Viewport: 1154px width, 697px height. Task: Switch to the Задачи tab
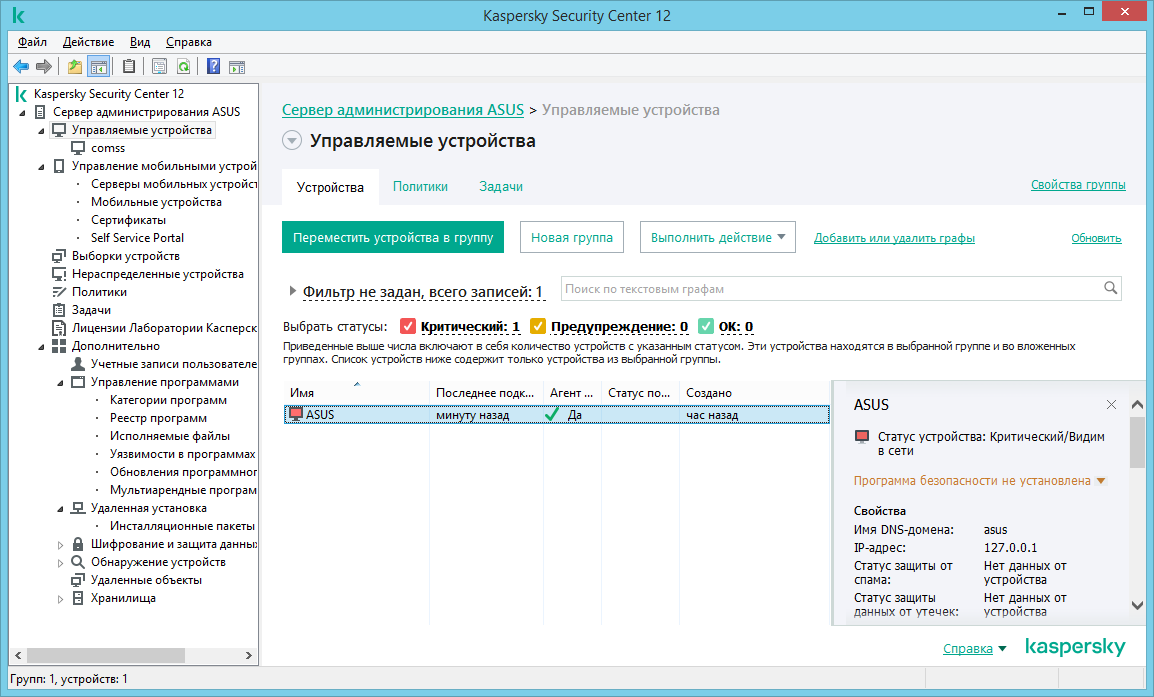pyautogui.click(x=501, y=186)
